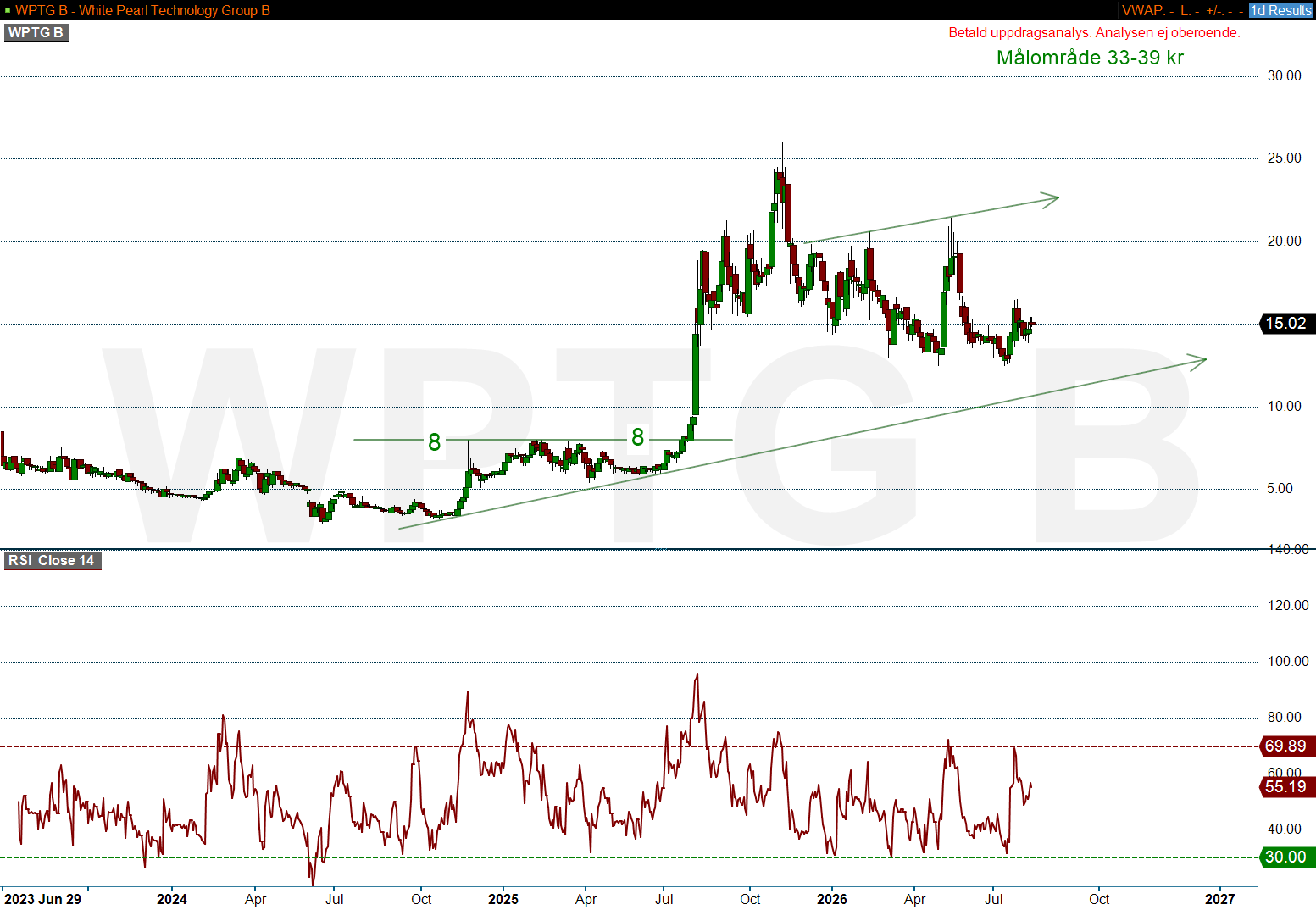Click the red Betald uppdragsanalys disclaimer text
This screenshot has height=910, width=1316.
(x=1094, y=33)
